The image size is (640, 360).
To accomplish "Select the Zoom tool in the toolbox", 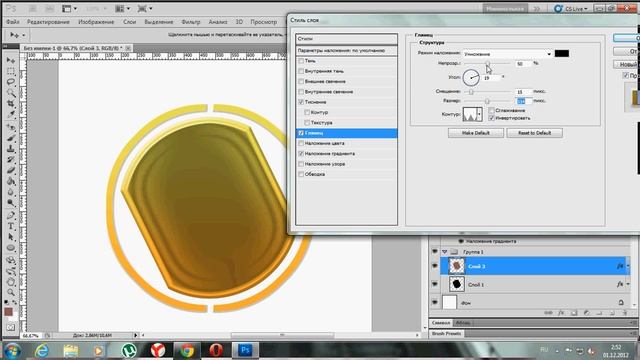I will point(11,293).
